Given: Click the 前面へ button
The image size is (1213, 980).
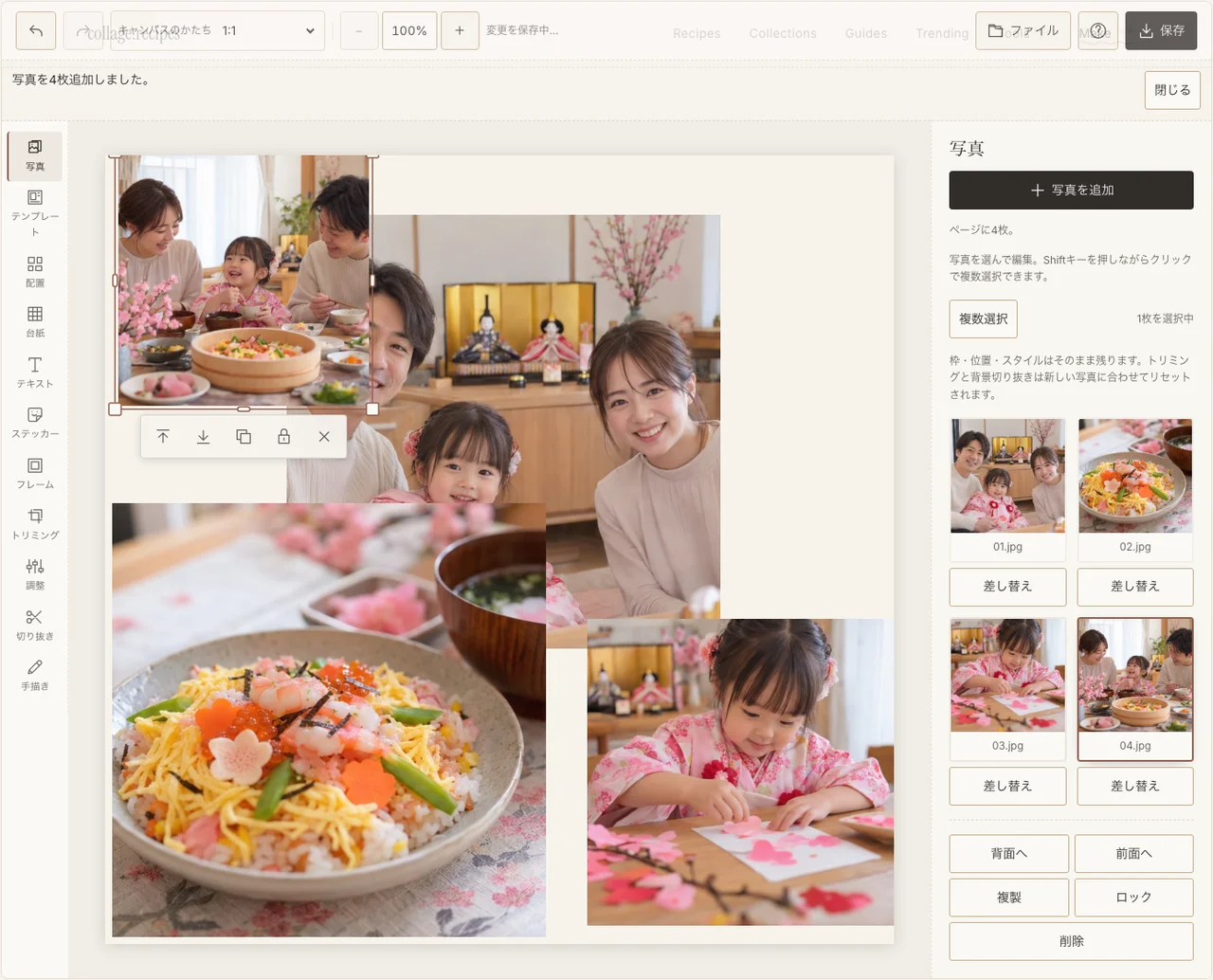Looking at the screenshot, I should (x=1134, y=854).
